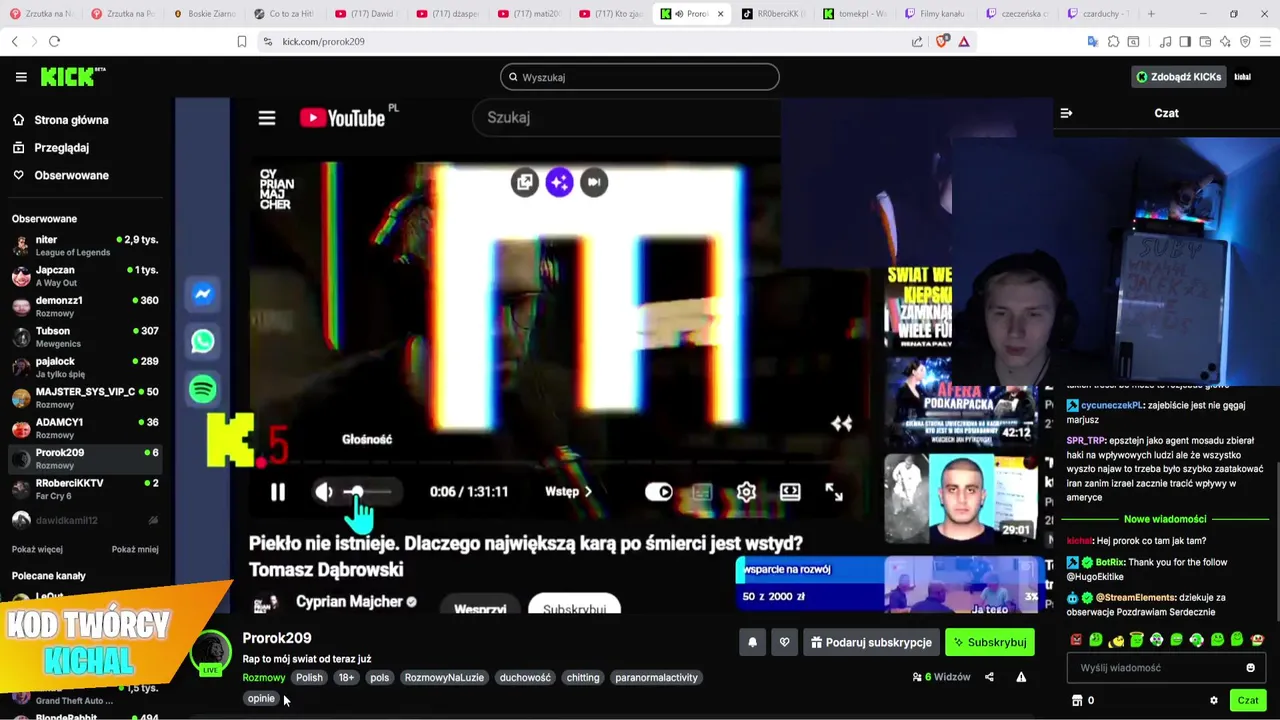This screenshot has height=720, width=1280.
Task: Open chat settings gear icon
Action: pyautogui.click(x=1214, y=701)
